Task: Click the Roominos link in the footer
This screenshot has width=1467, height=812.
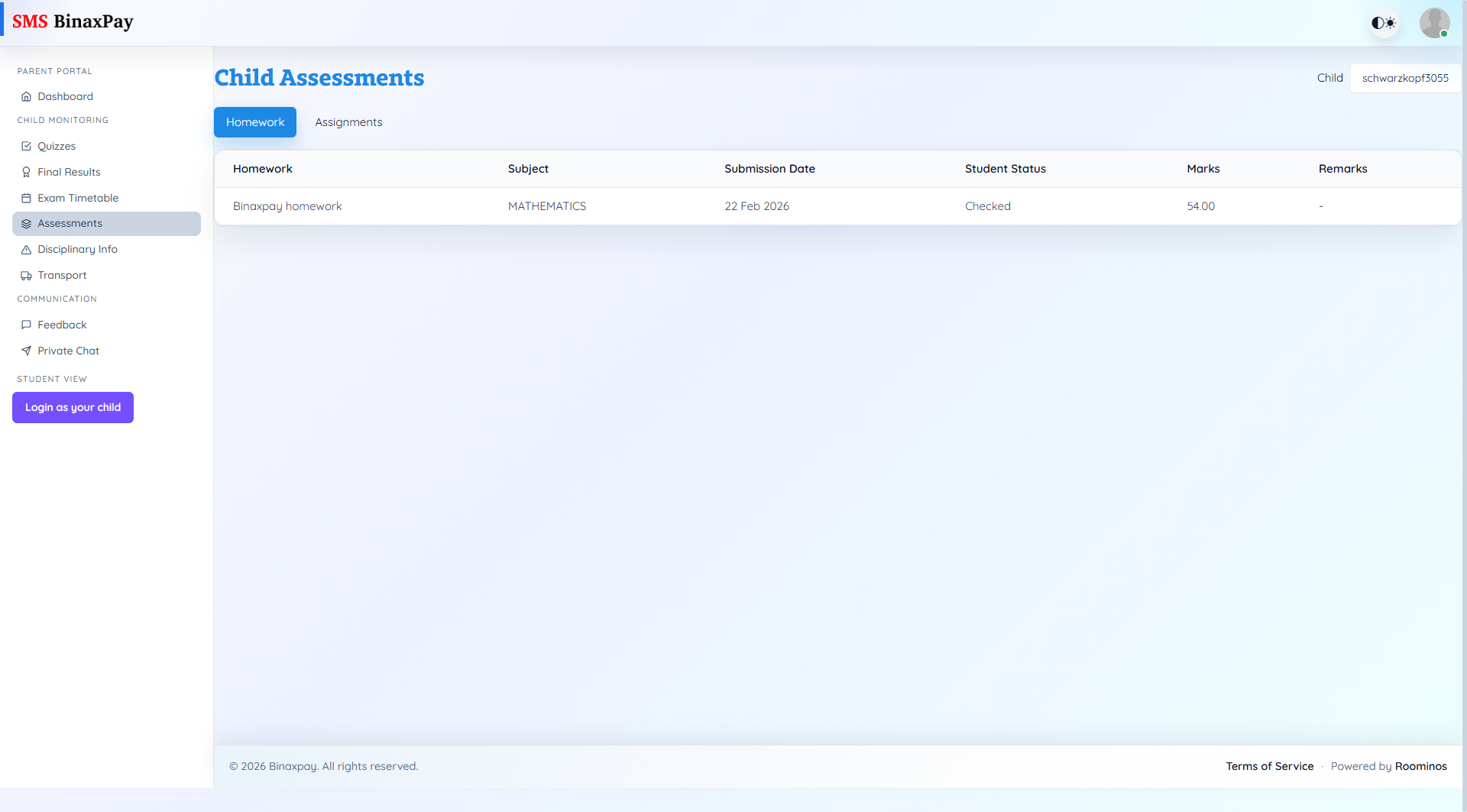Action: [x=1420, y=766]
